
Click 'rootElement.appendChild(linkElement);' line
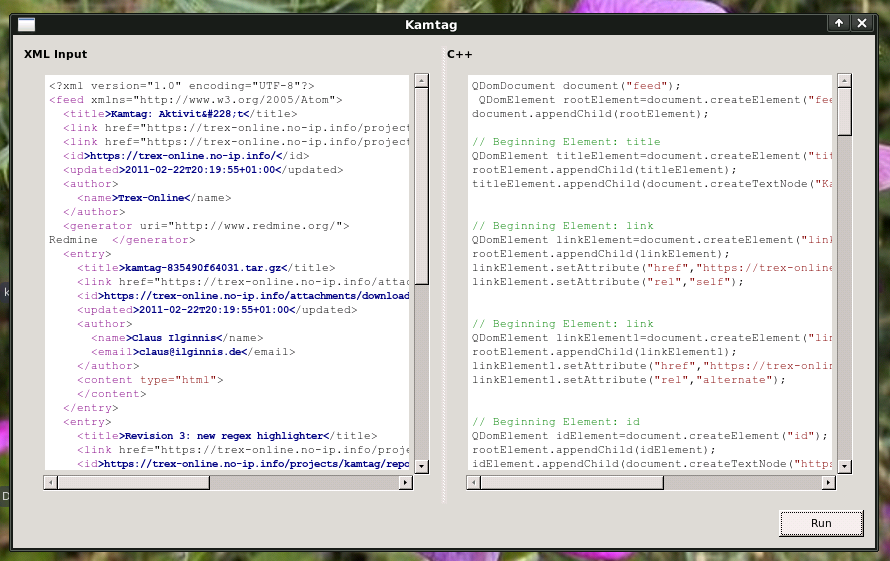click(x=601, y=254)
